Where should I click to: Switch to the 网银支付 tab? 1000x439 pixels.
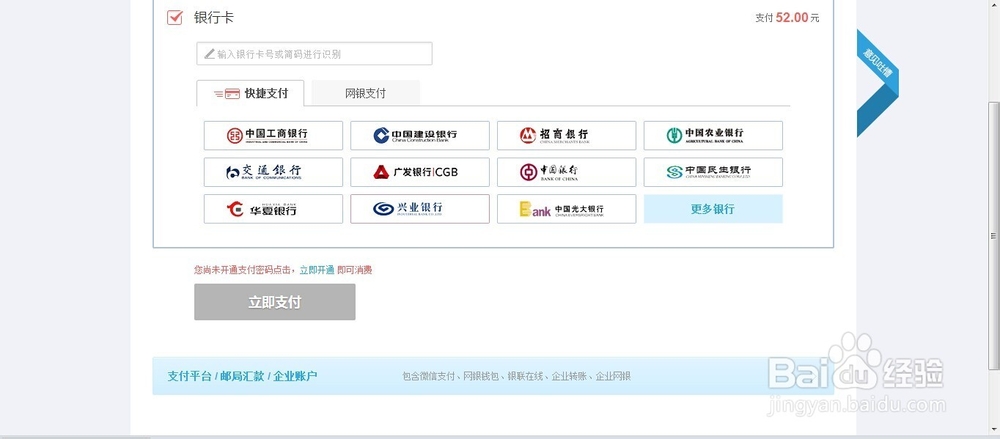pyautogui.click(x=365, y=93)
